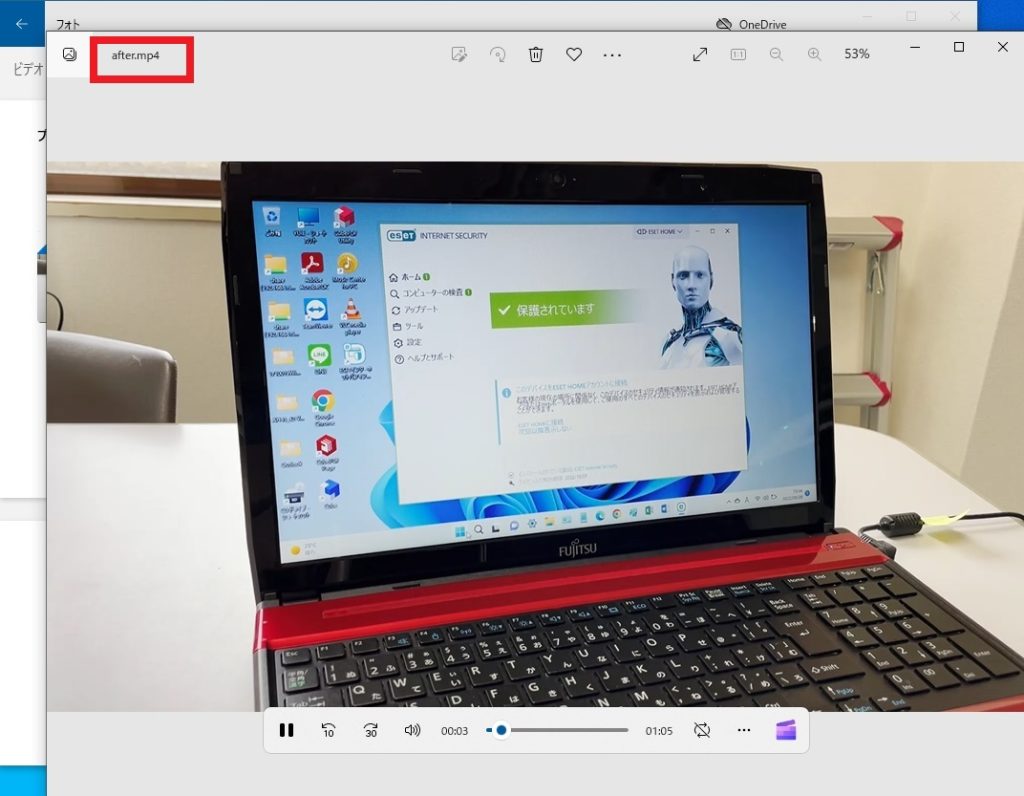Select the rotate video icon

coord(498,54)
